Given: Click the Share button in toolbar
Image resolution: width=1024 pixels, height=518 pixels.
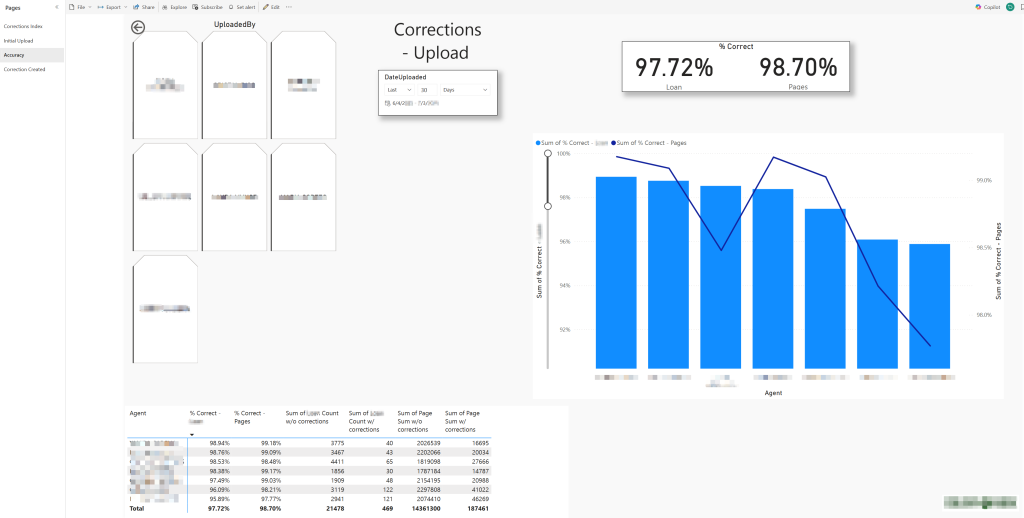Looking at the screenshot, I should [x=144, y=7].
